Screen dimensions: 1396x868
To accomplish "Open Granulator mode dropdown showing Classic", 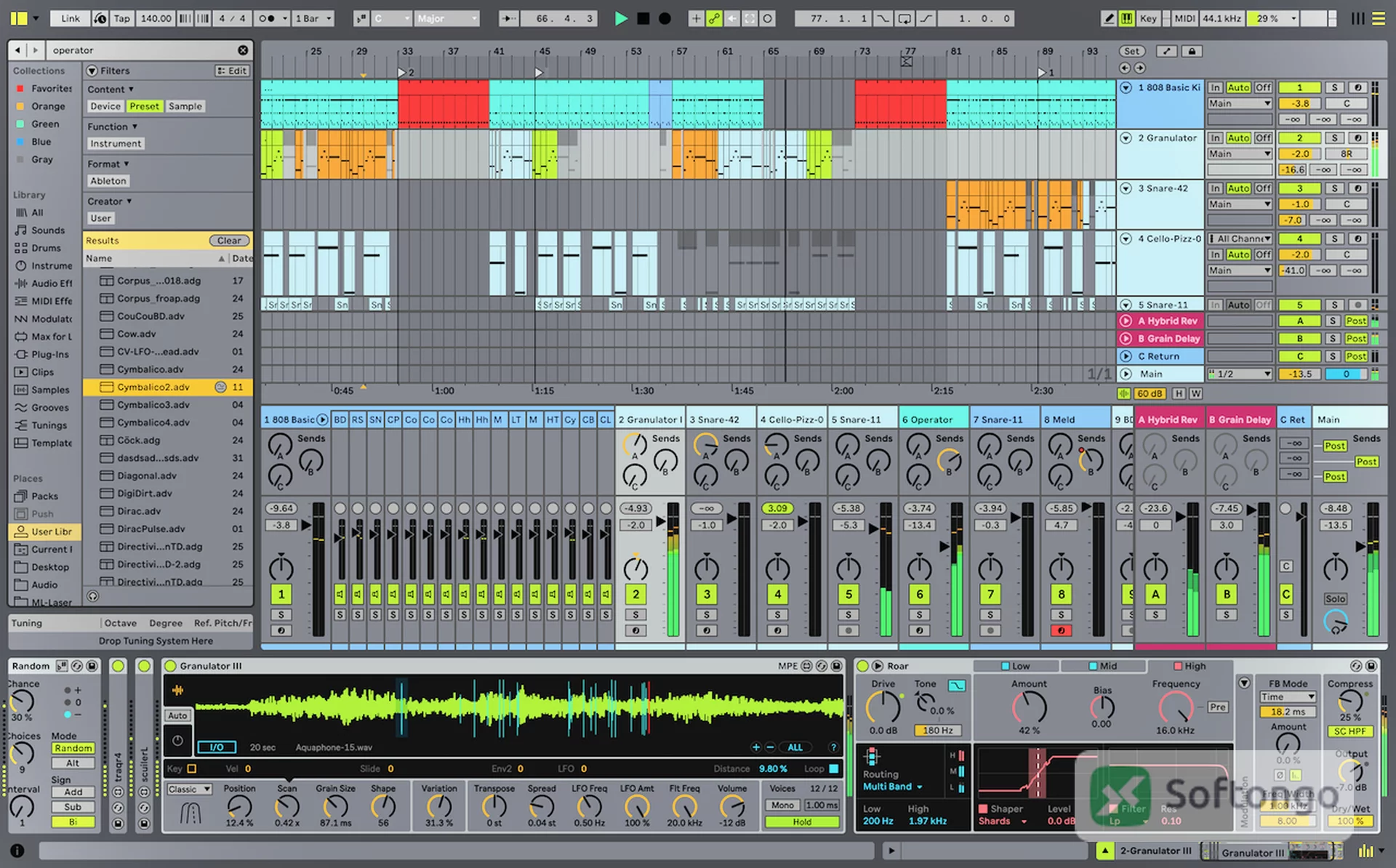I will pos(189,789).
